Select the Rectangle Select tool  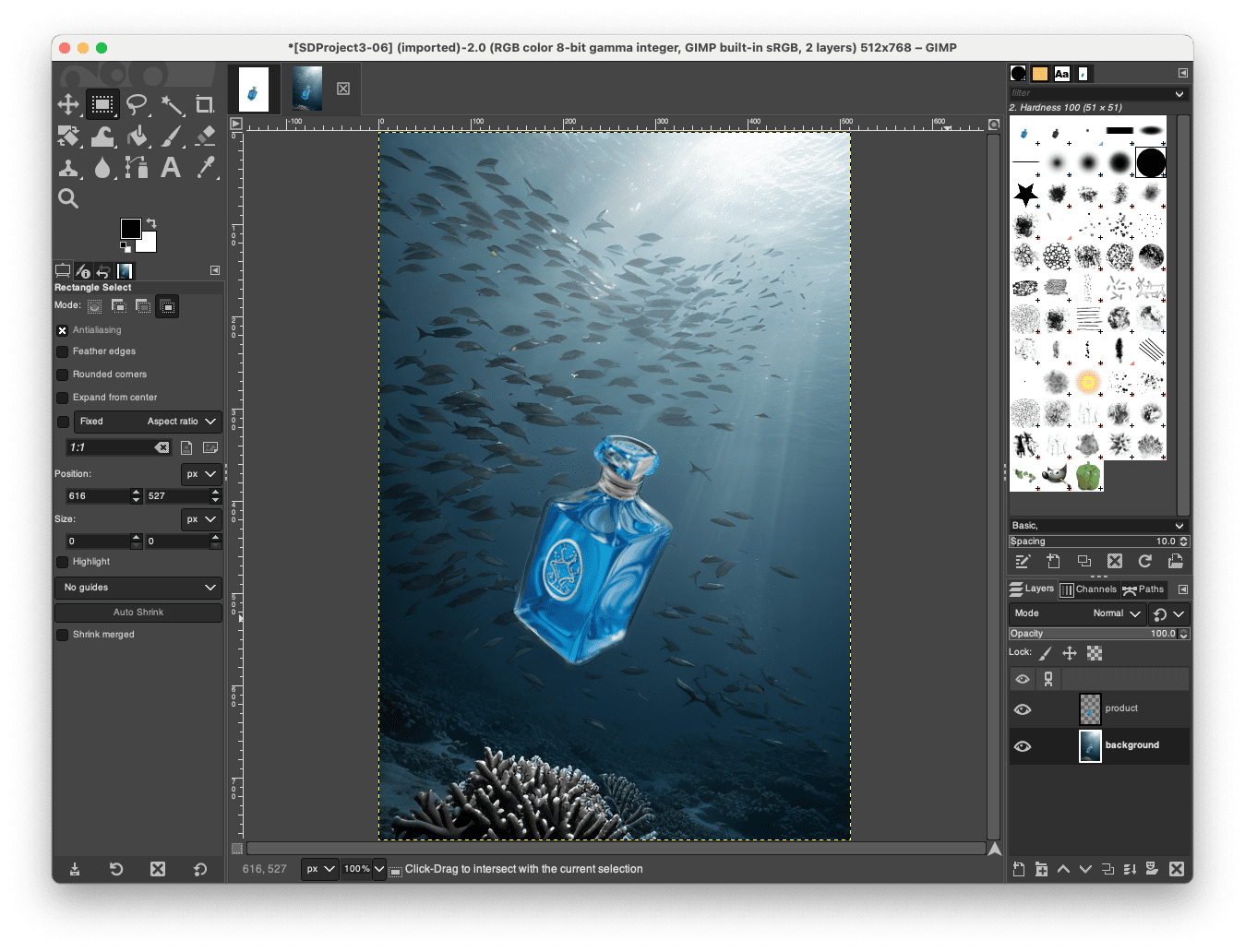pyautogui.click(x=102, y=104)
